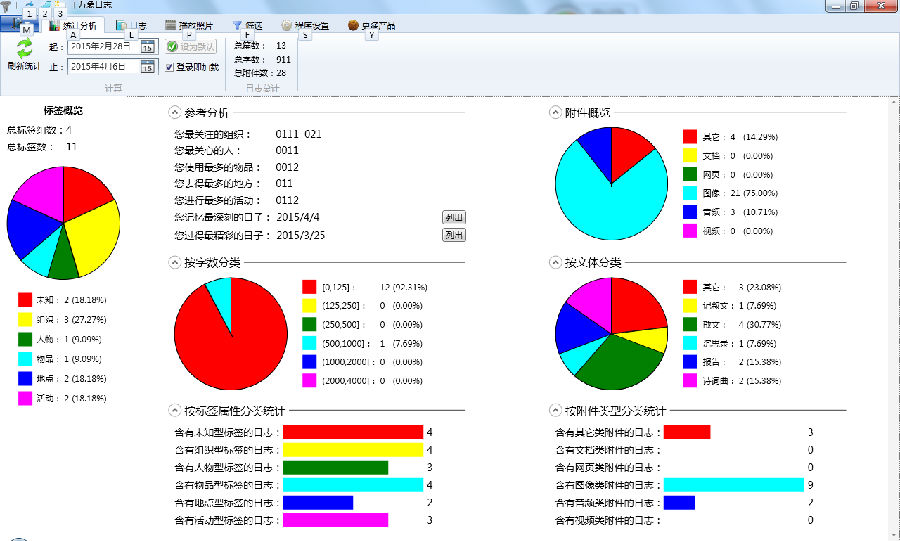Click the 设为默认 button with green checkmark
Image resolution: width=900 pixels, height=541 pixels.
click(x=190, y=47)
